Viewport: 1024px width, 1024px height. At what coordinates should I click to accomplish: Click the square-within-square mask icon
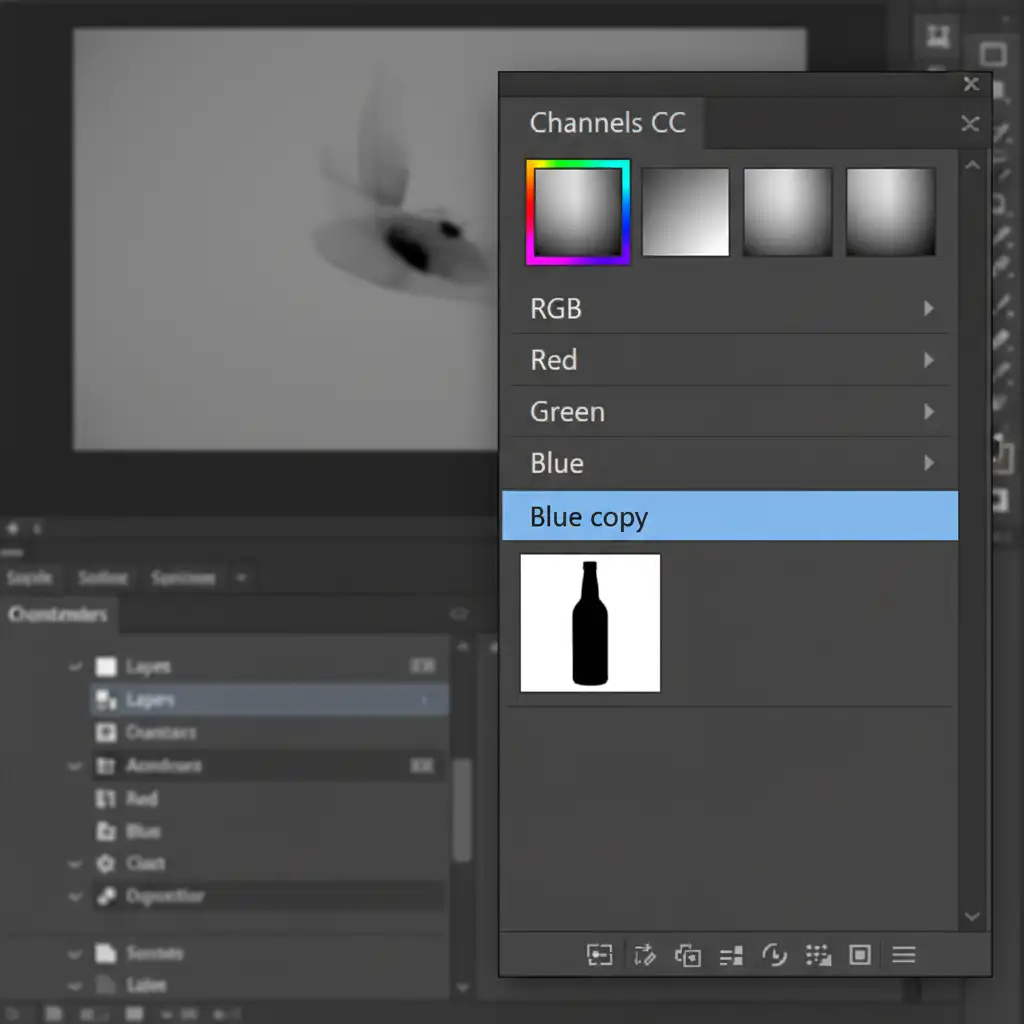tap(860, 955)
